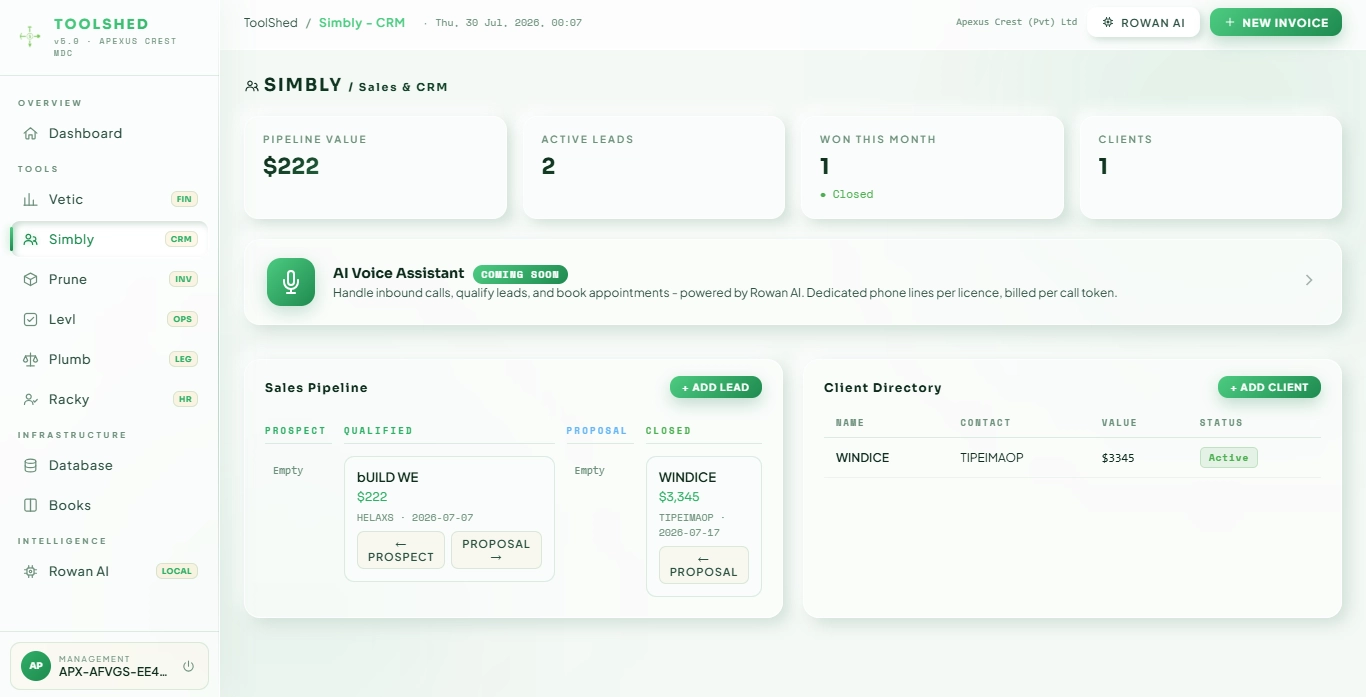The image size is (1366, 697).
Task: Click the Levl checkbox icon
Action: tap(30, 319)
